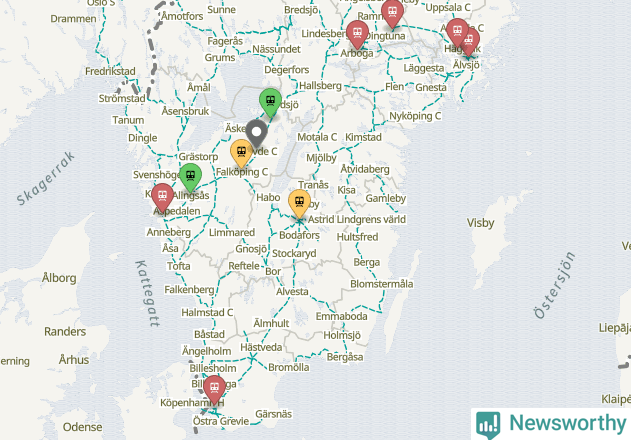
Task: Click the Grästorp station label
Action: [x=198, y=157]
